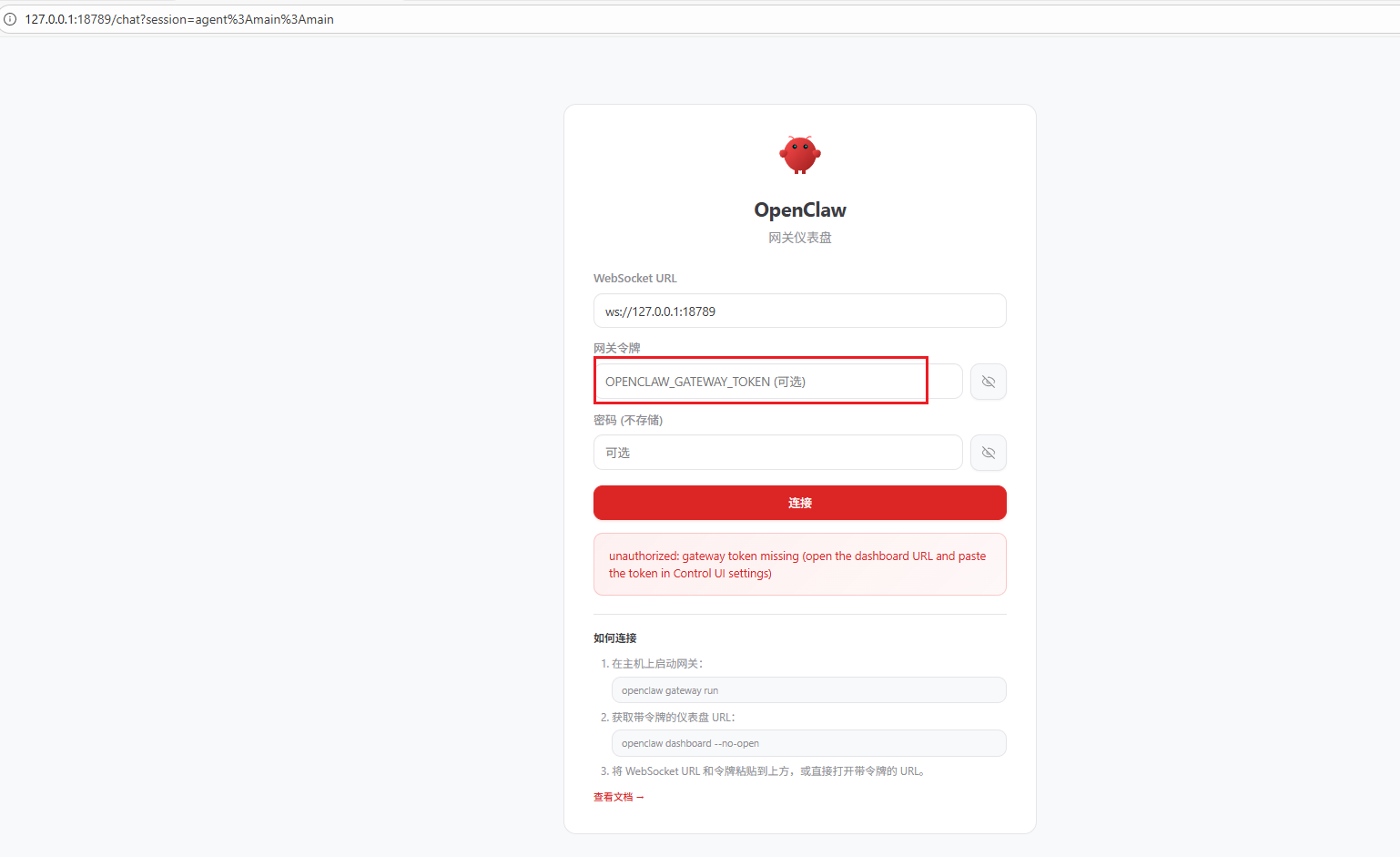Click the password input with placeholder 可选
1400x857 pixels.
(x=778, y=453)
